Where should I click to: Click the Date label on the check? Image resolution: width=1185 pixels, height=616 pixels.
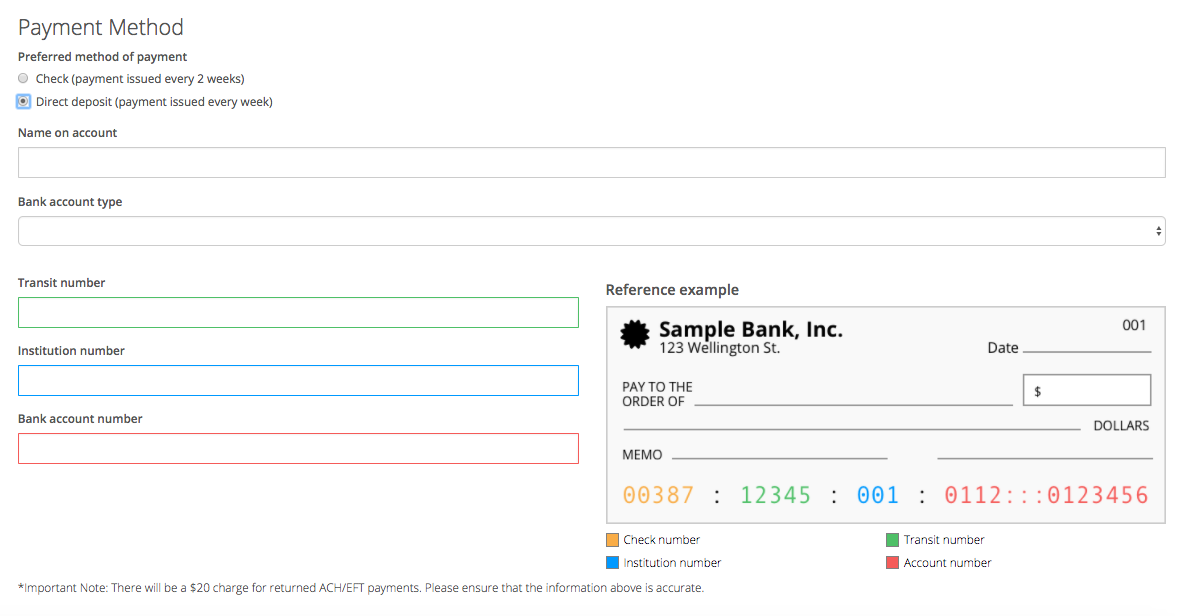pyautogui.click(x=1003, y=348)
